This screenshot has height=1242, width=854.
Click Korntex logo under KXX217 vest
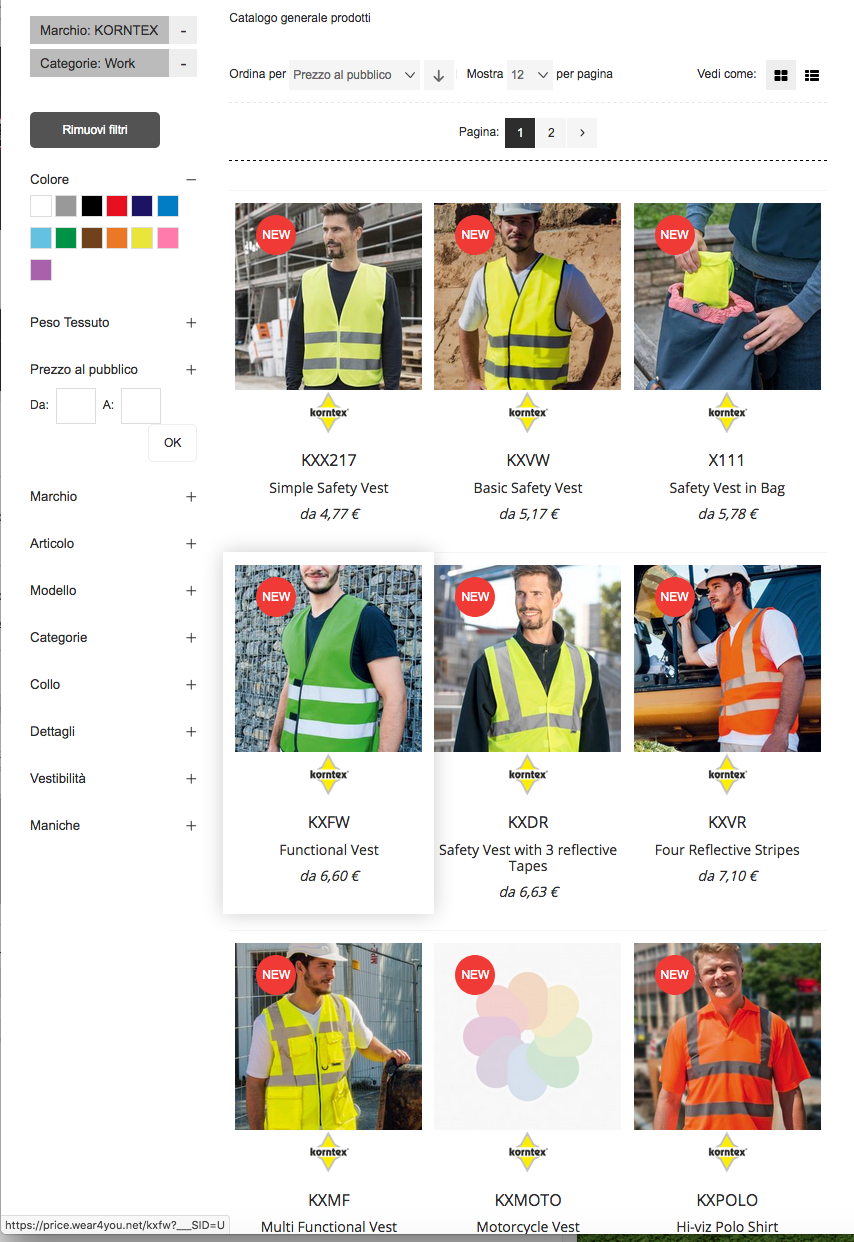point(328,412)
